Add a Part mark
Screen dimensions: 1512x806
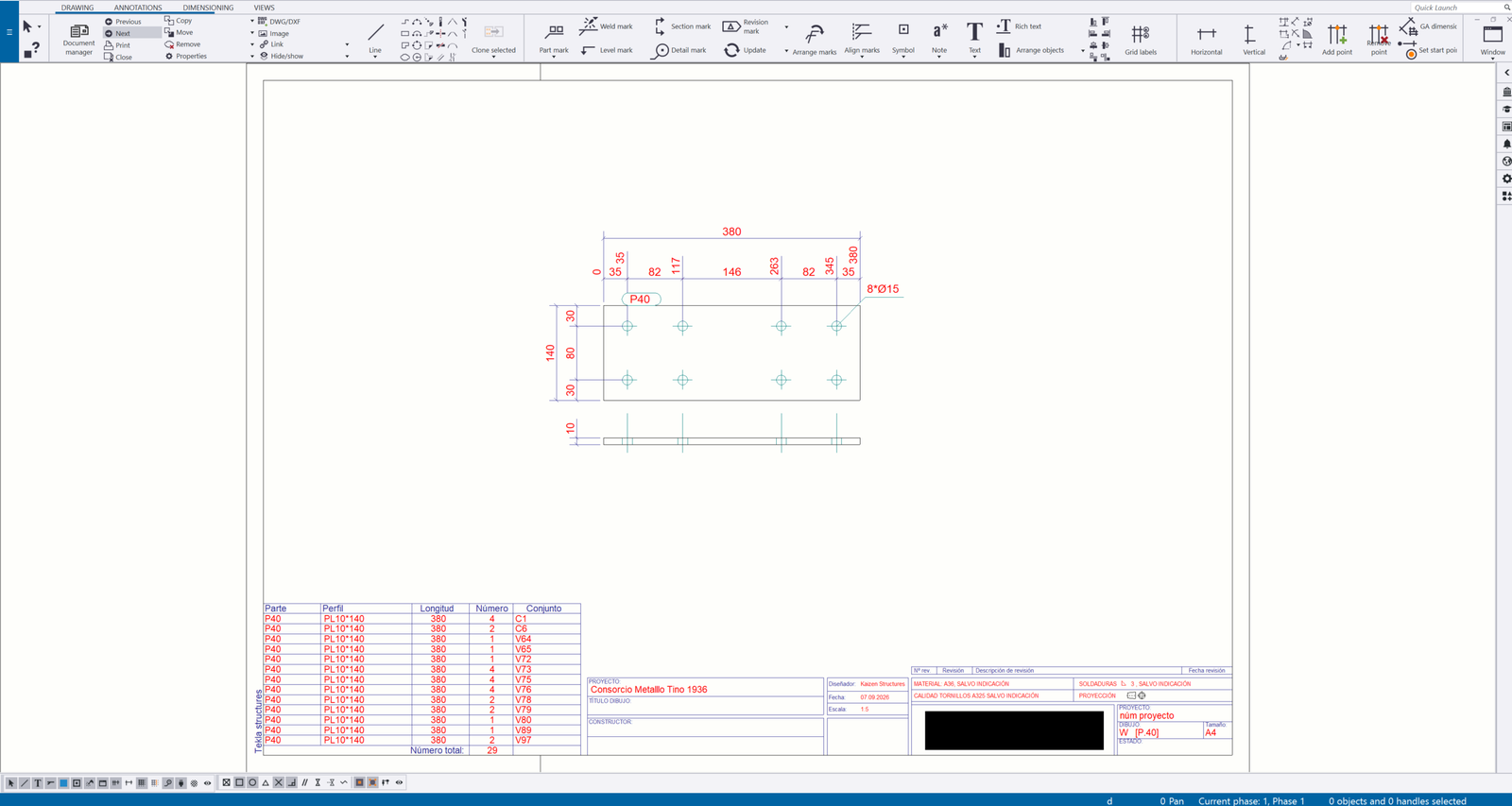click(x=554, y=38)
